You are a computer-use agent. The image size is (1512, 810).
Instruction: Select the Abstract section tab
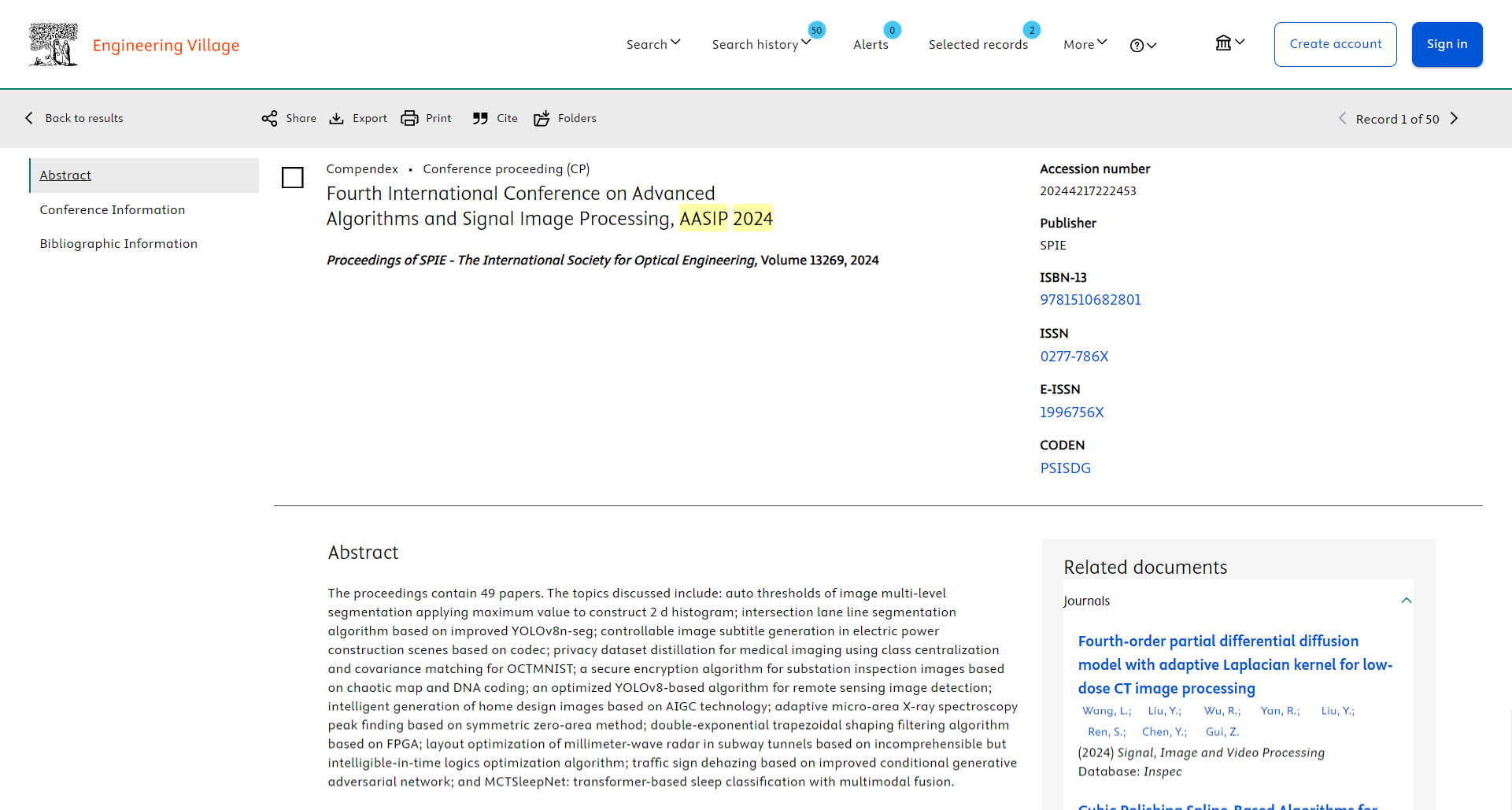tap(144, 176)
